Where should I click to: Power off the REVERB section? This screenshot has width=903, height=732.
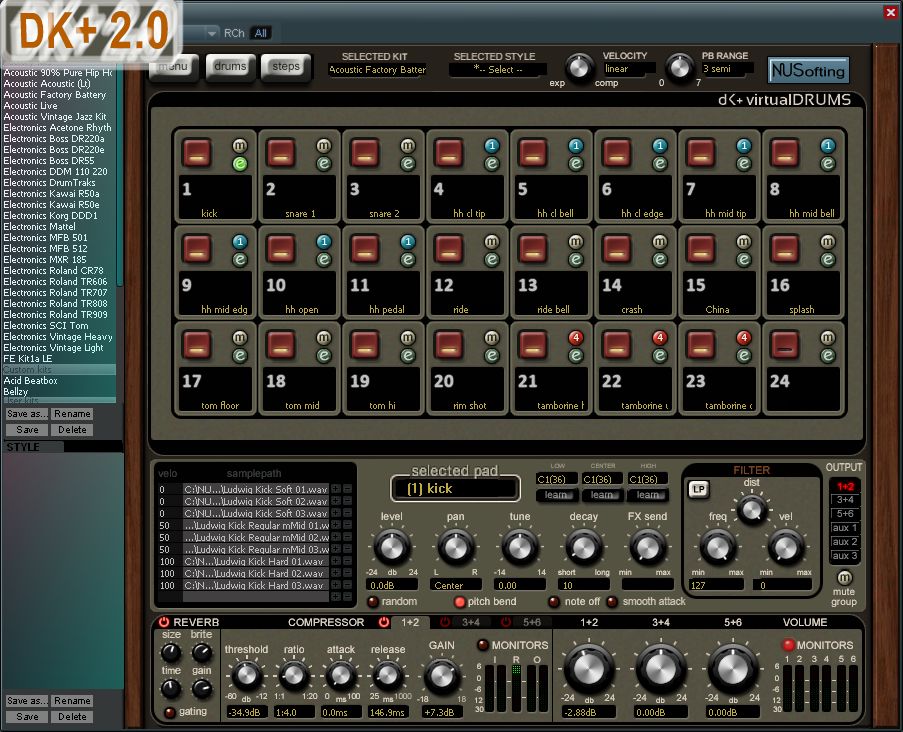[161, 622]
